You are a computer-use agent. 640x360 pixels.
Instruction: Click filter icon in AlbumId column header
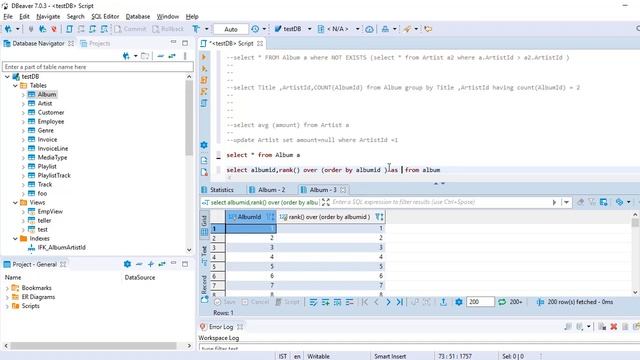pyautogui.click(x=271, y=217)
